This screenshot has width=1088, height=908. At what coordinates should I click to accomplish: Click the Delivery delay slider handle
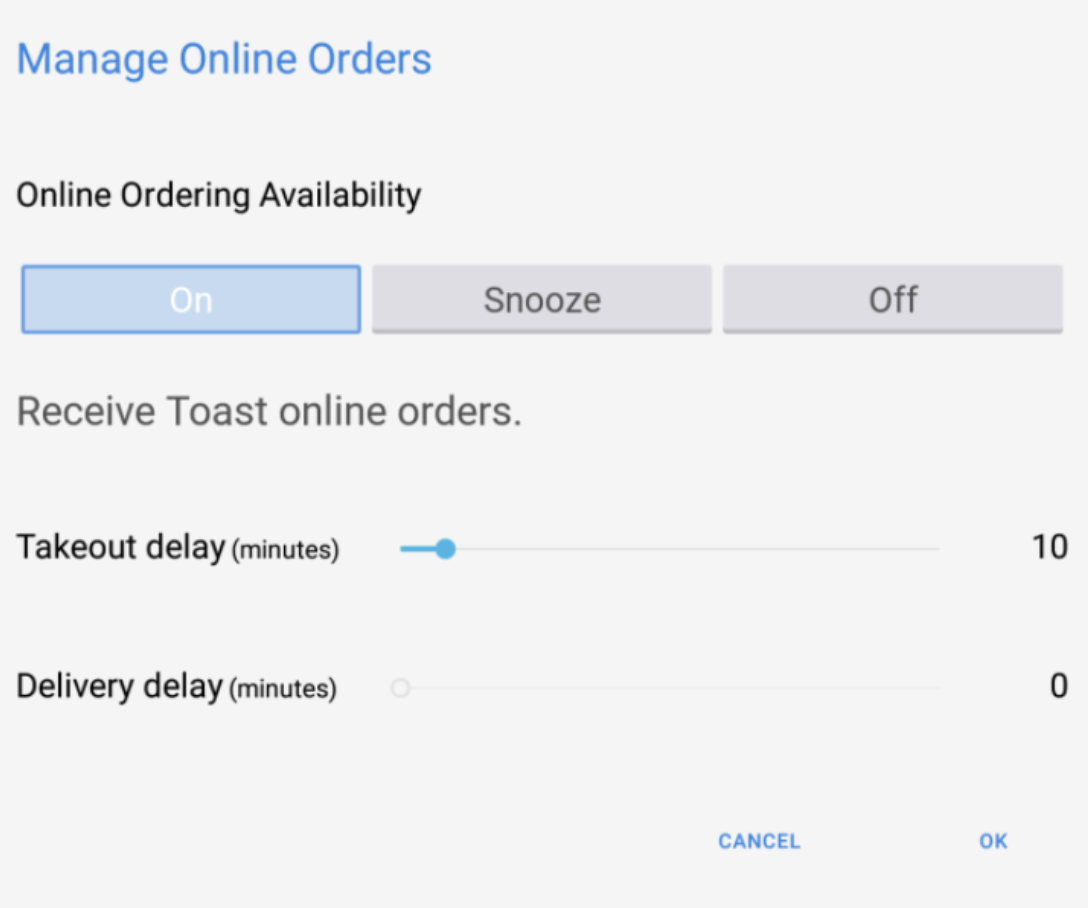click(x=401, y=687)
